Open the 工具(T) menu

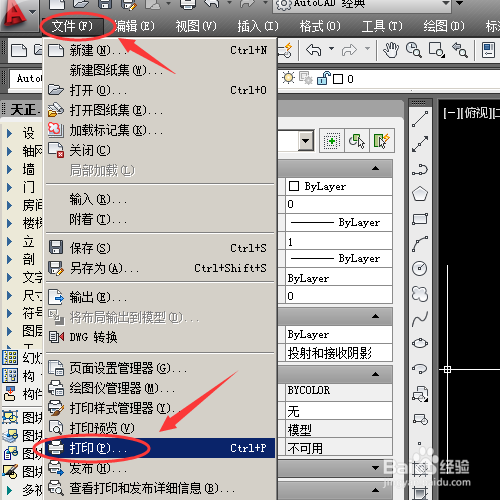point(382,26)
